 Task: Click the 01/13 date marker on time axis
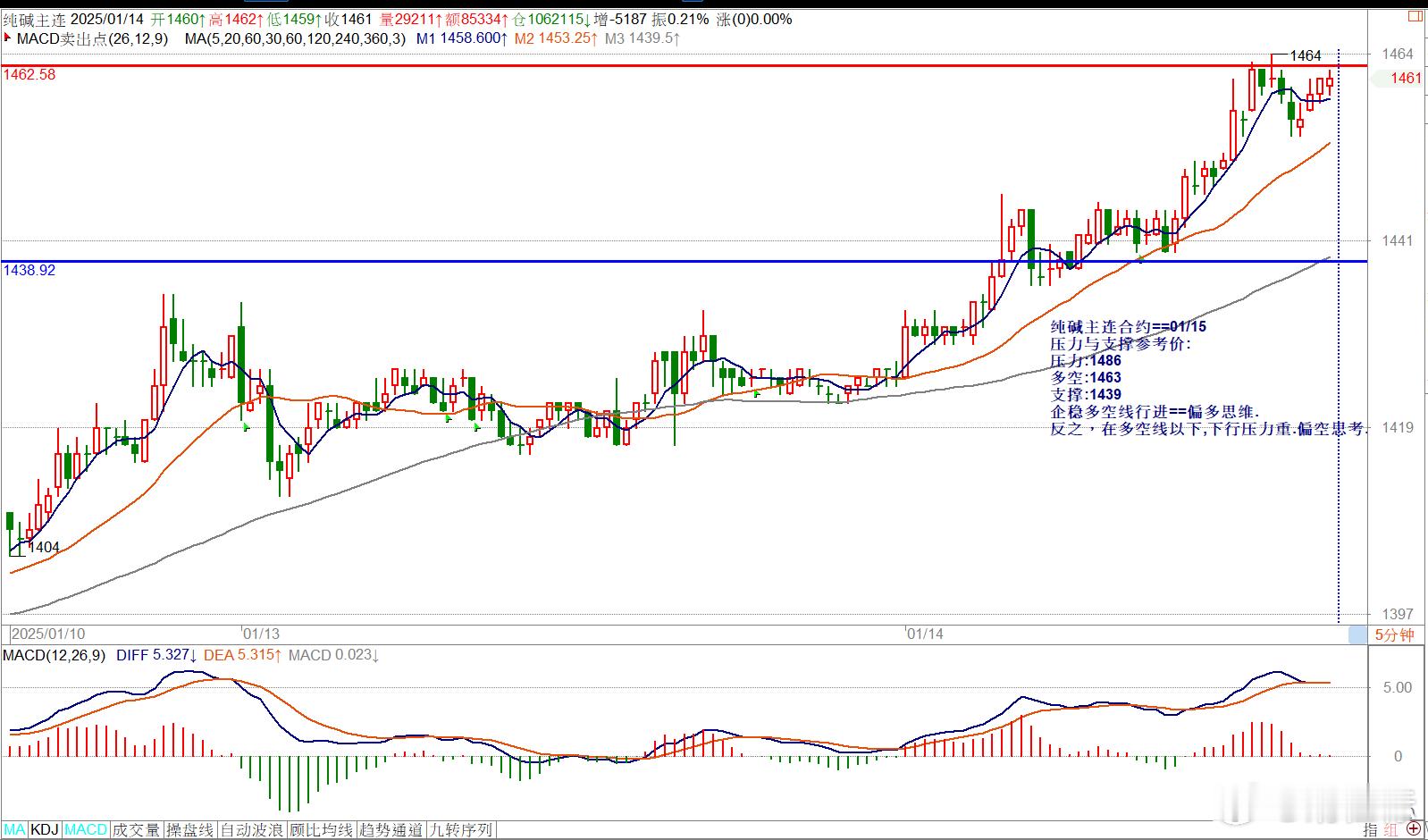pyautogui.click(x=261, y=634)
